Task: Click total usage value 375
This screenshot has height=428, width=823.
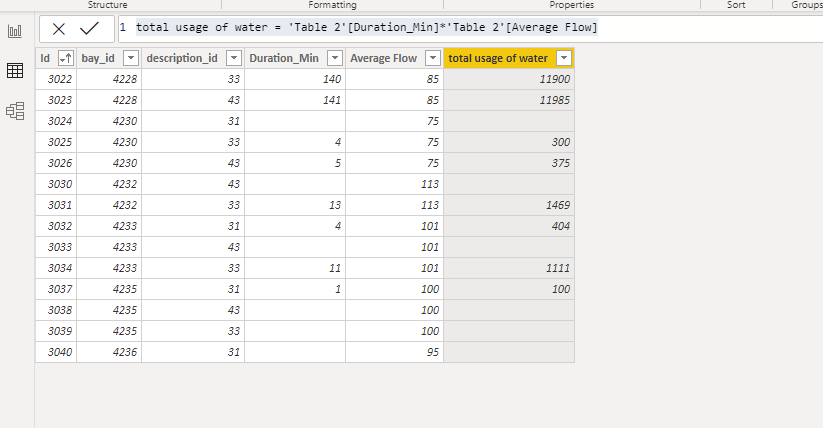Action: pyautogui.click(x=509, y=163)
